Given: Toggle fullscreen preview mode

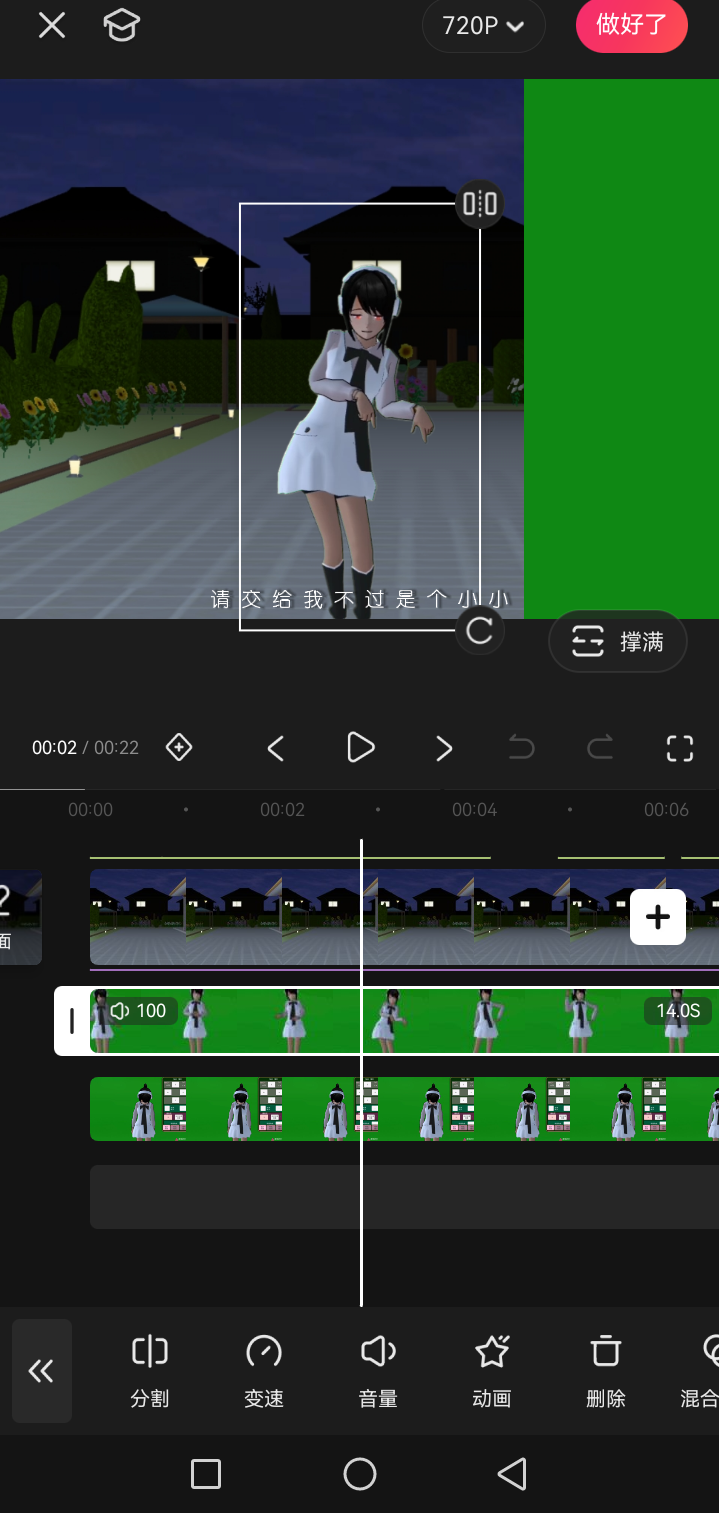Looking at the screenshot, I should tap(680, 748).
